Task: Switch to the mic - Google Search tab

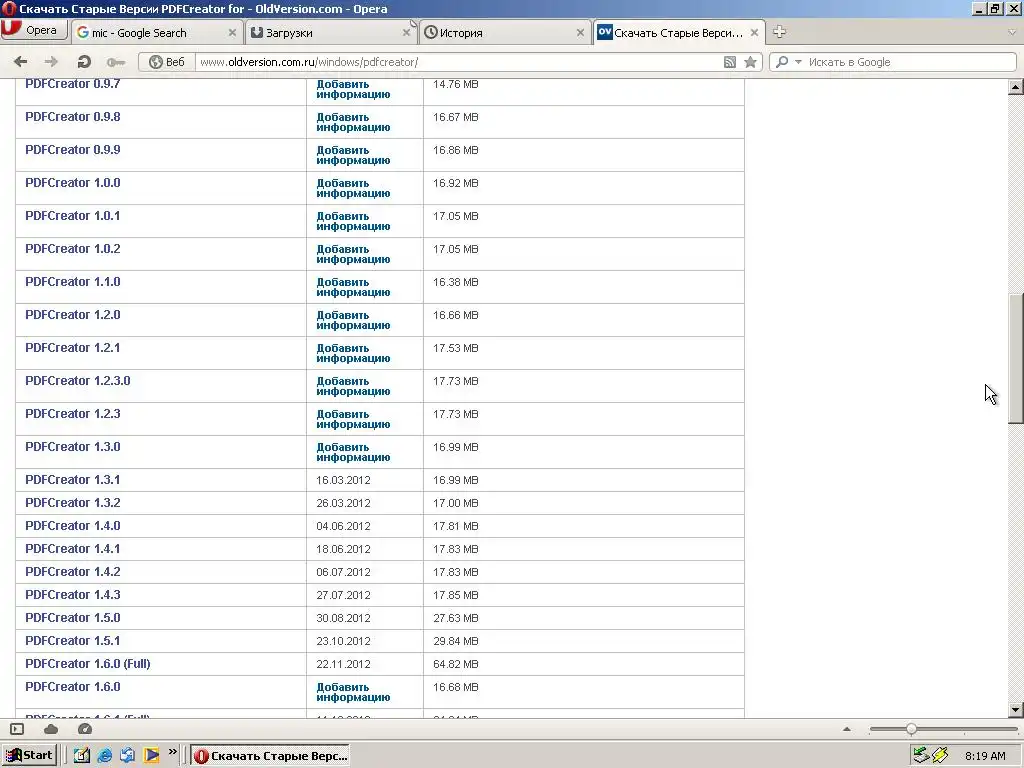Action: [x=155, y=33]
